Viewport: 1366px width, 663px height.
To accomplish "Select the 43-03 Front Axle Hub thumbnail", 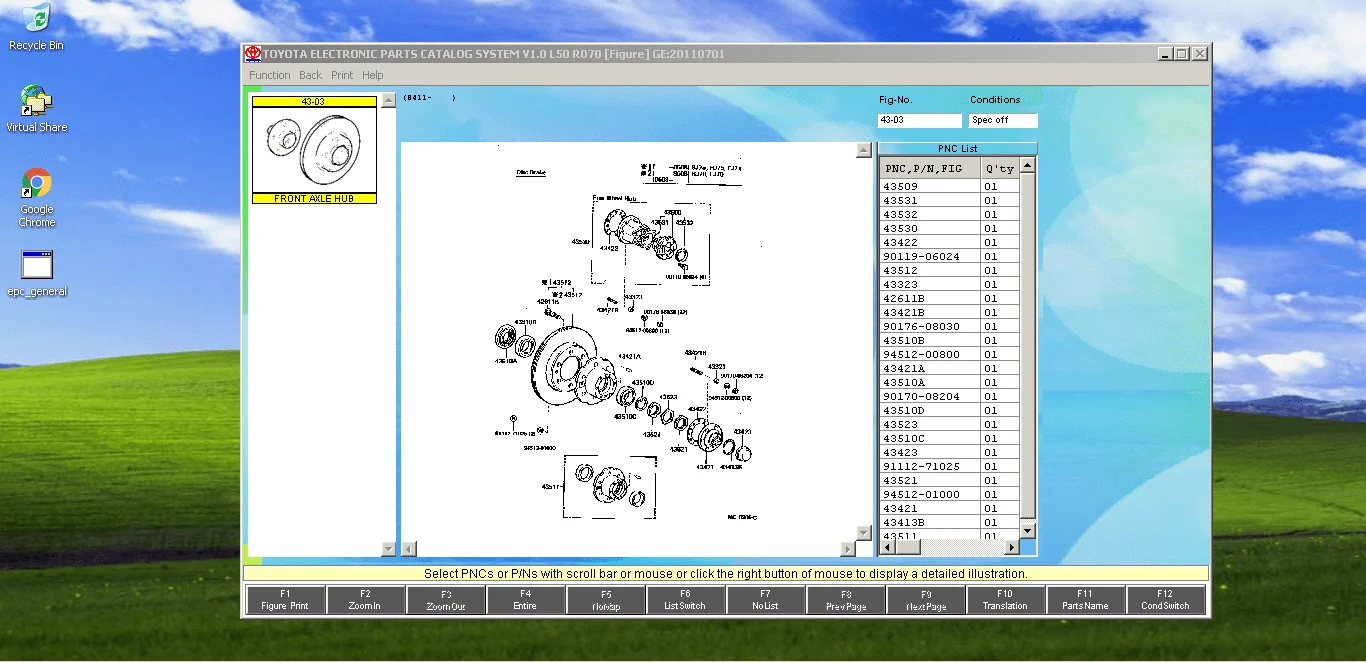I will pyautogui.click(x=314, y=150).
